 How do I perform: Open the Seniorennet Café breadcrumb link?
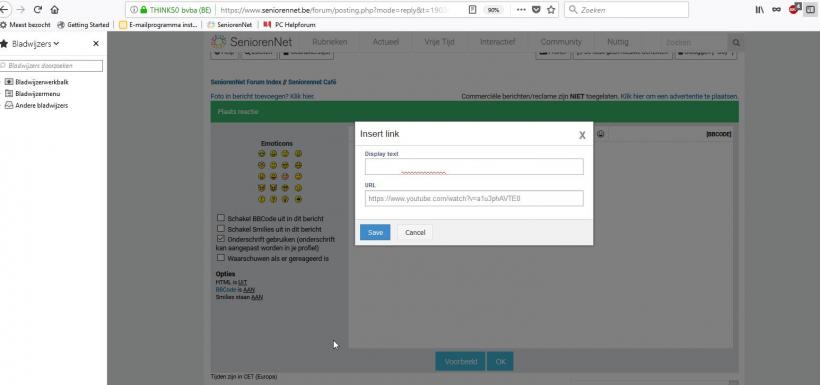pos(312,82)
